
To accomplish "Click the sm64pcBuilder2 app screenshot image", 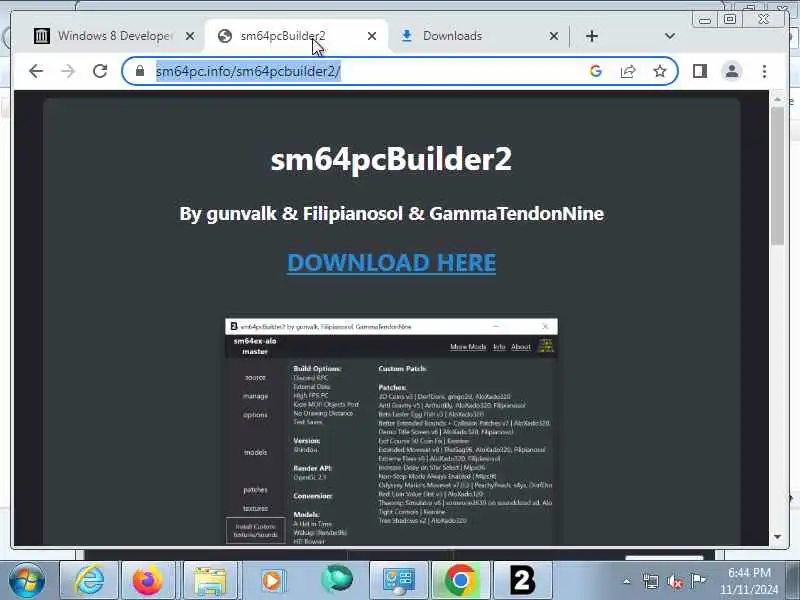I will click(x=391, y=432).
